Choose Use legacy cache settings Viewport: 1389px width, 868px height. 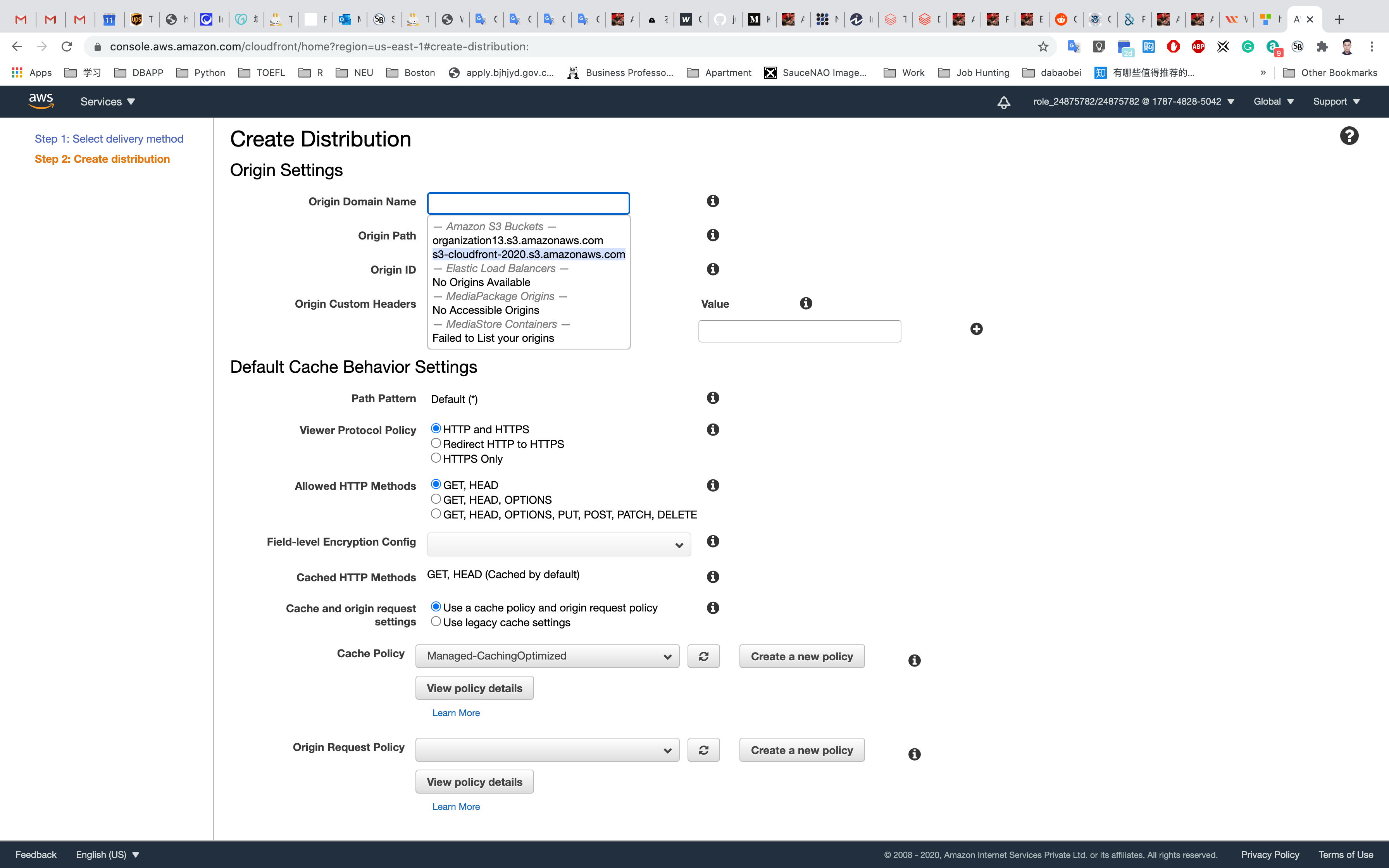click(436, 621)
